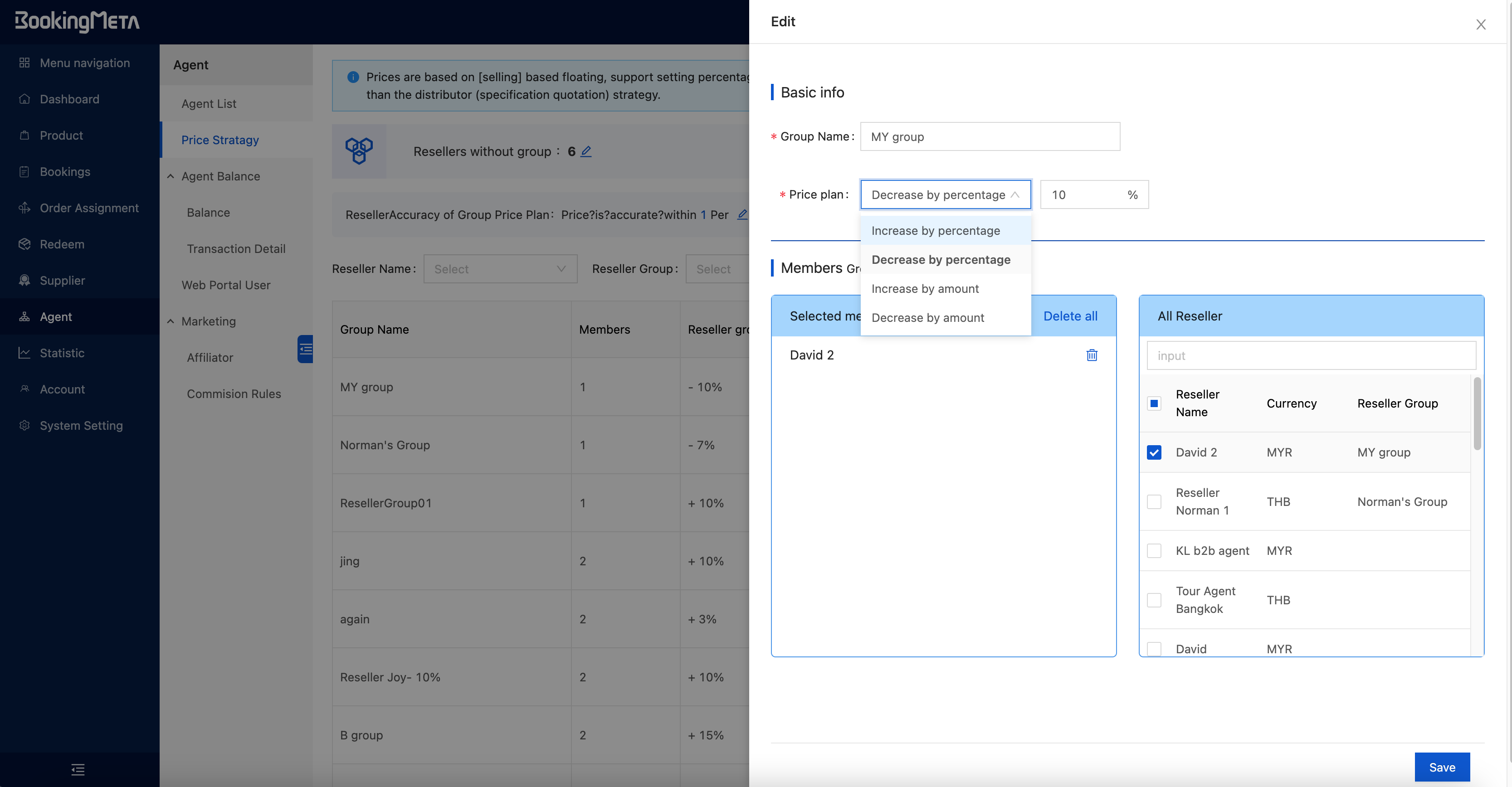Open Dashboard from the left sidebar

69,99
